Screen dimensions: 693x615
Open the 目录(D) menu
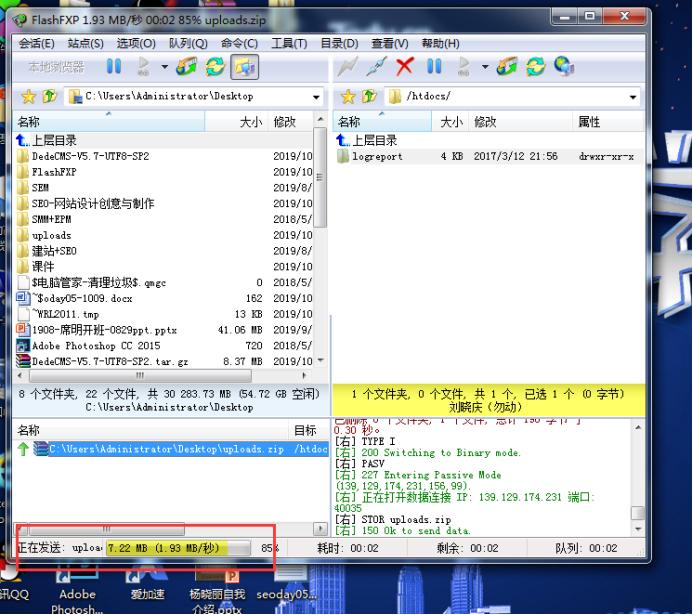[x=339, y=43]
